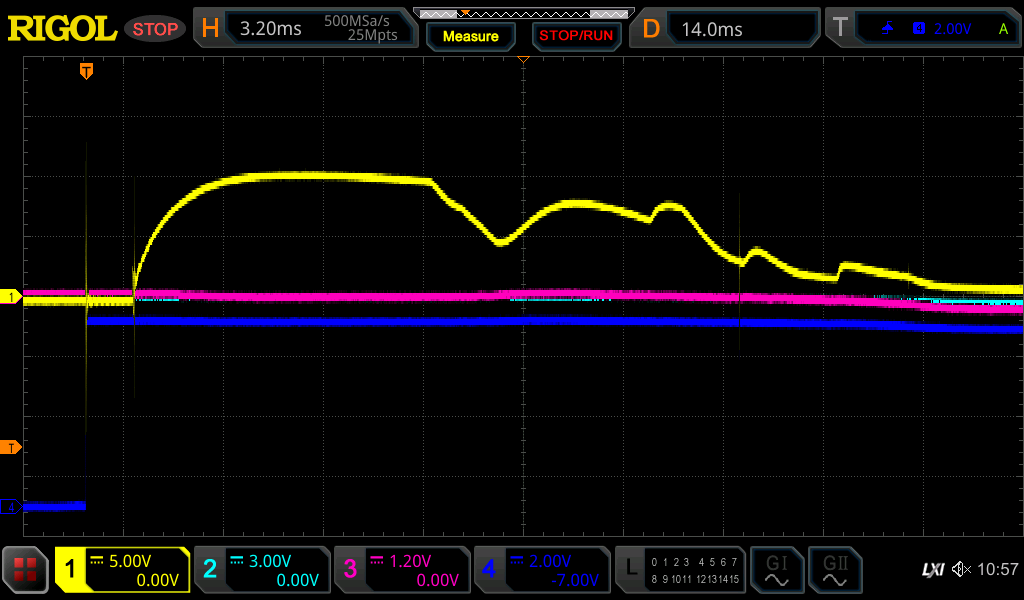The height and width of the screenshot is (600, 1024).
Task: Click the orange T trigger position marker
Action: point(87,71)
